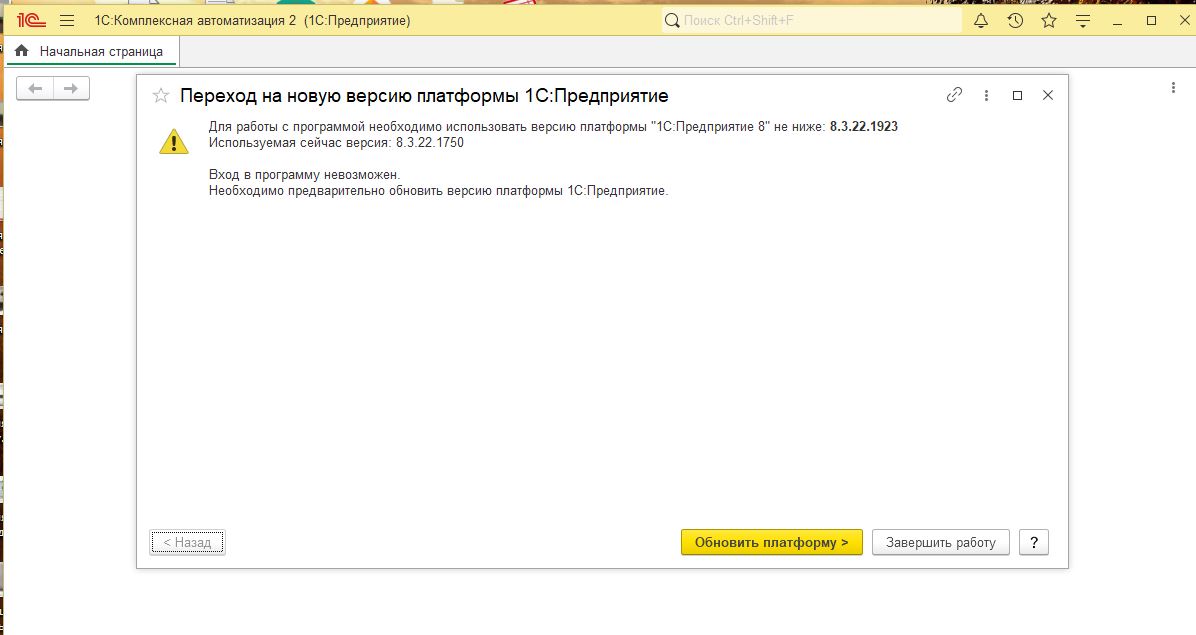
Task: Click required version text 8.3.22.1923
Action: (x=863, y=127)
